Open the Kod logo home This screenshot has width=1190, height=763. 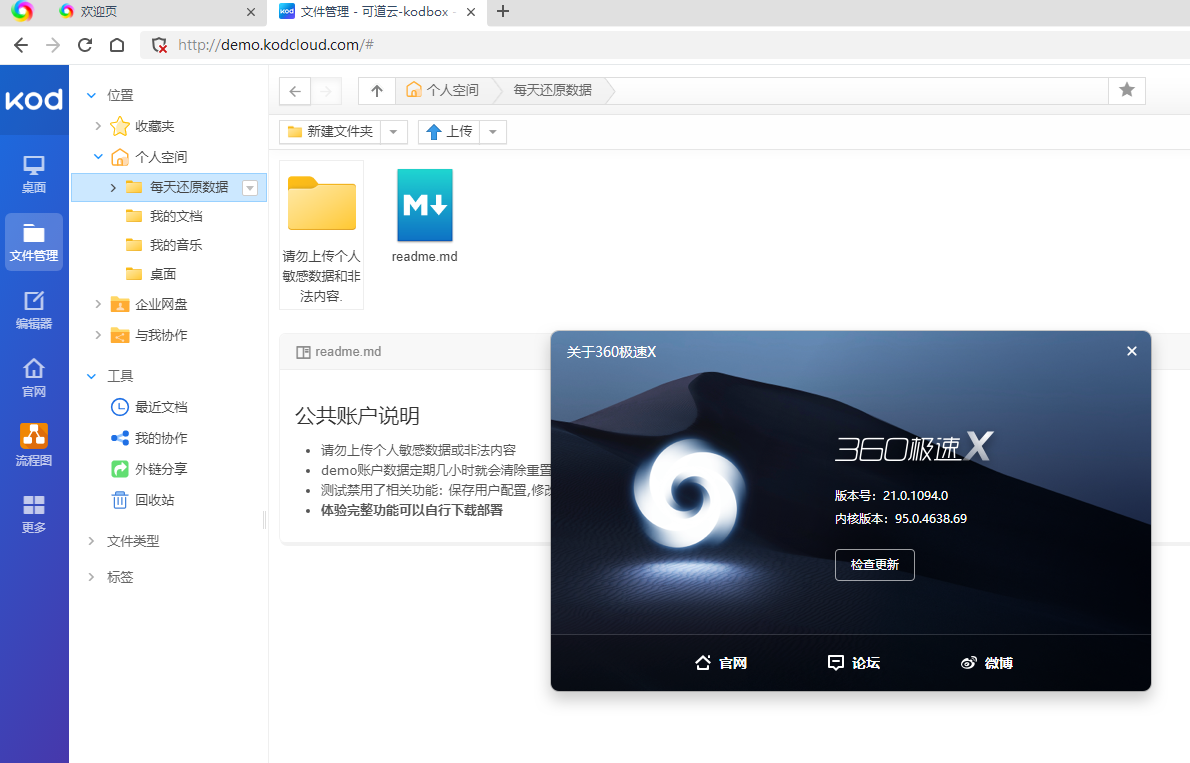[x=34, y=99]
